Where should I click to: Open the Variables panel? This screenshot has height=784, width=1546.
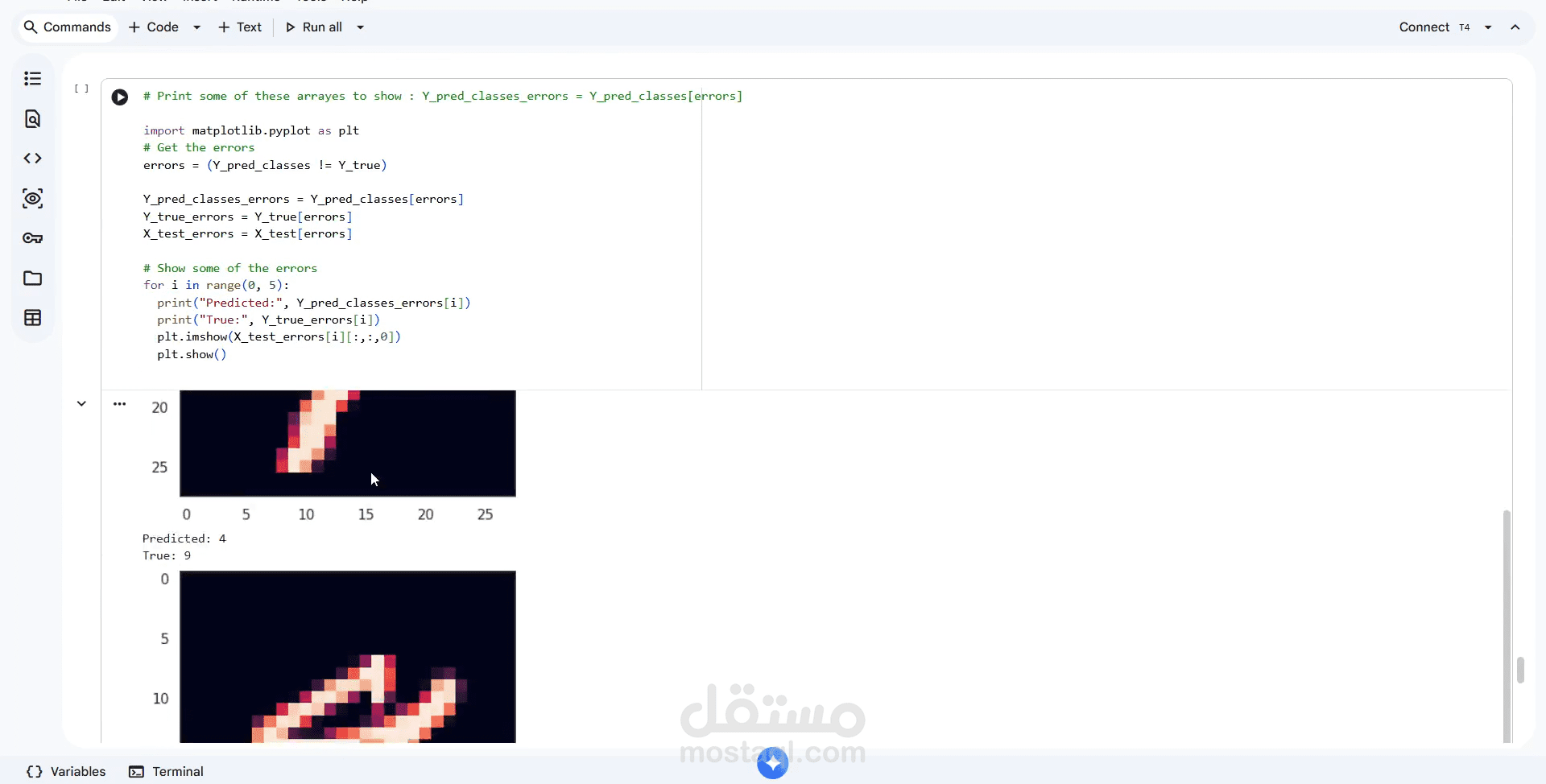click(66, 771)
